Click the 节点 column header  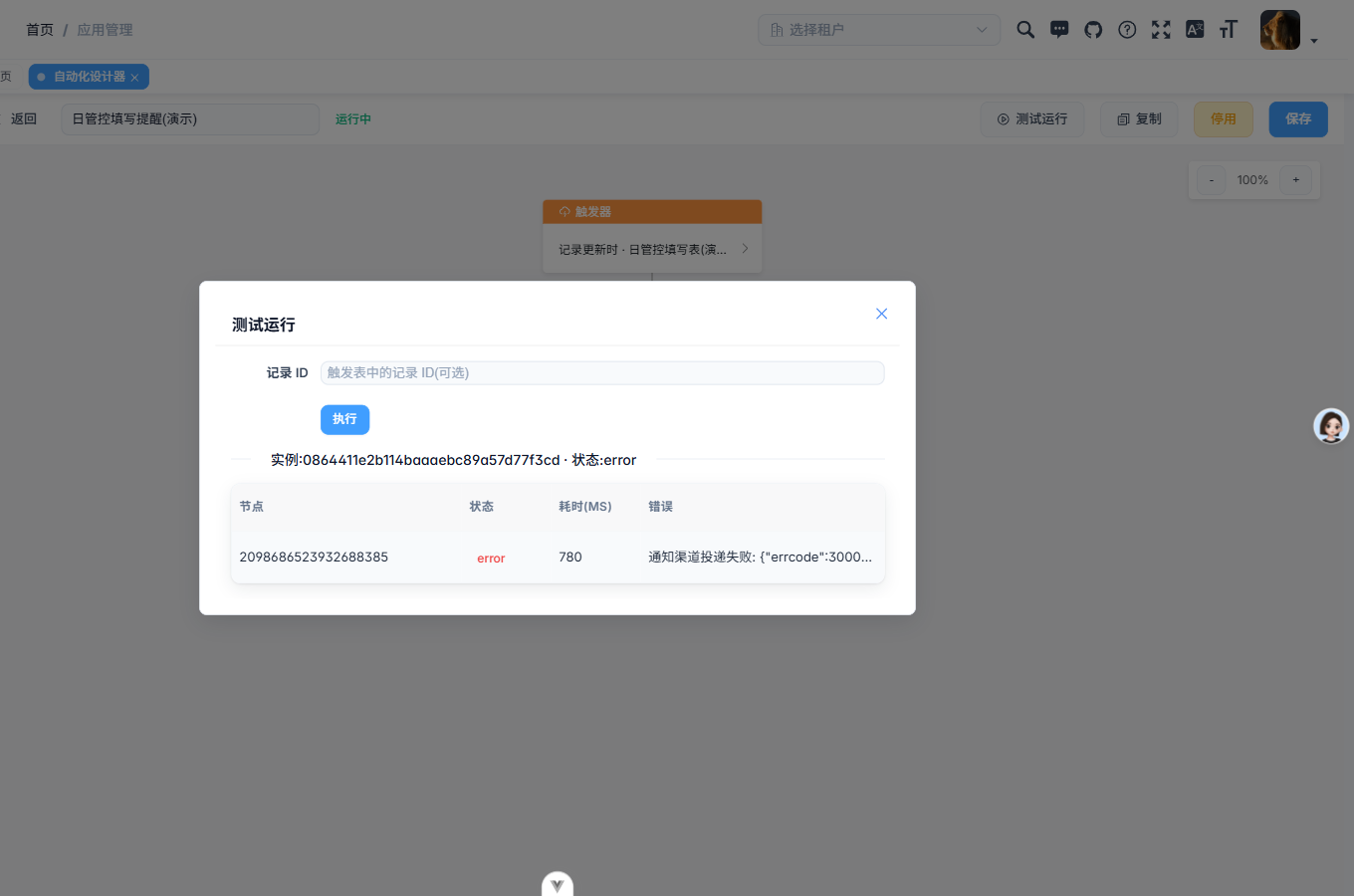252,506
